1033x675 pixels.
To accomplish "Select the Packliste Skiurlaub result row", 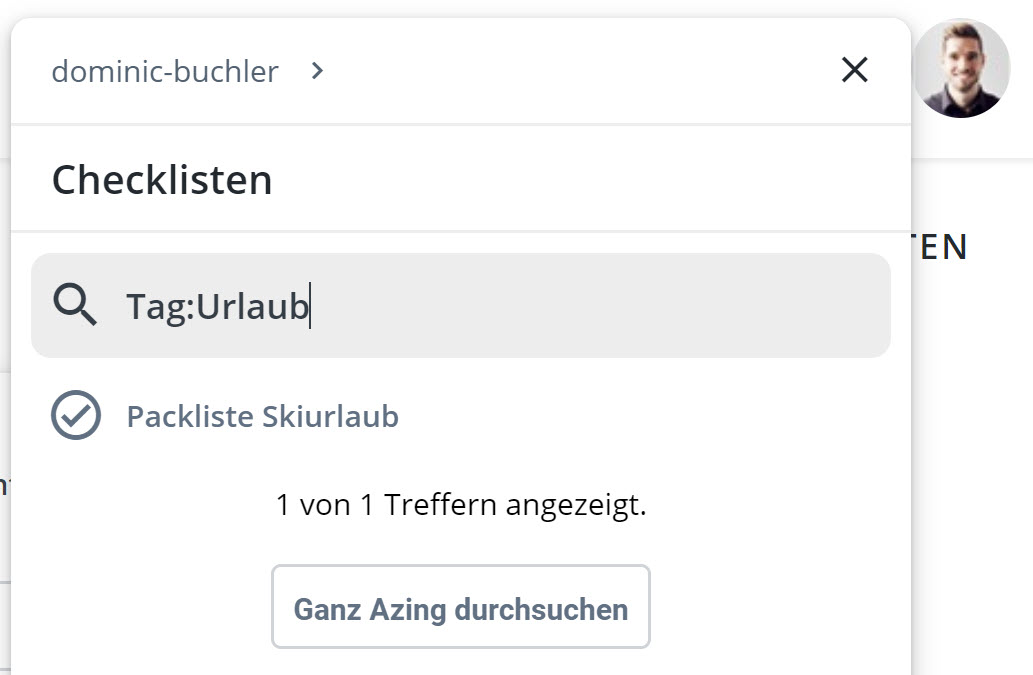I will (263, 416).
